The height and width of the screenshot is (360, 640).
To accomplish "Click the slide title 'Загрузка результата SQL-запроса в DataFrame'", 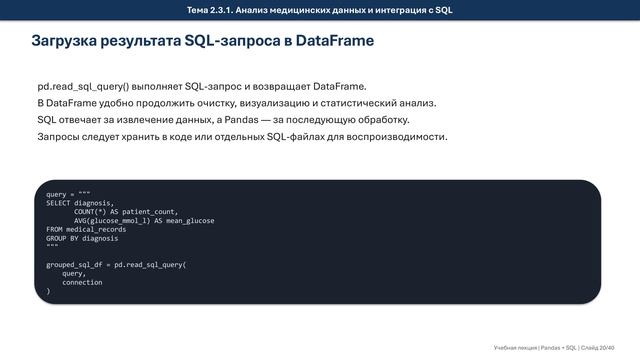I will click(x=202, y=41).
